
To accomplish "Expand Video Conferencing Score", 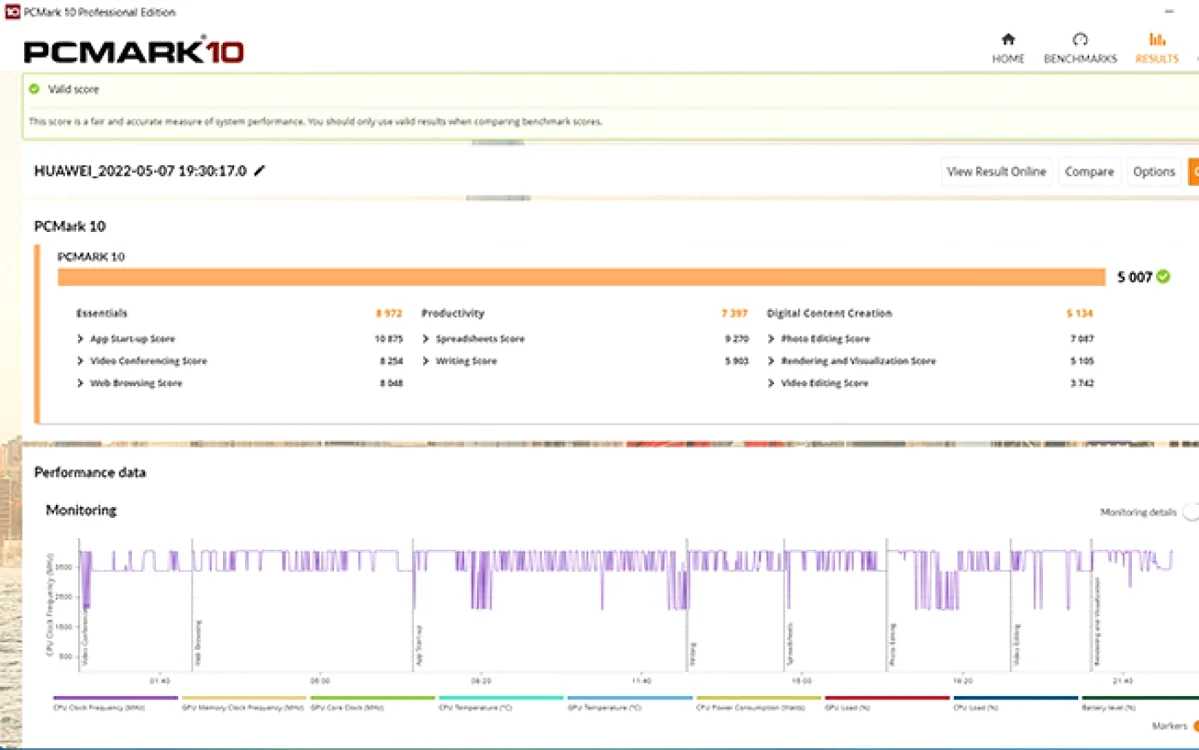I will click(x=80, y=361).
